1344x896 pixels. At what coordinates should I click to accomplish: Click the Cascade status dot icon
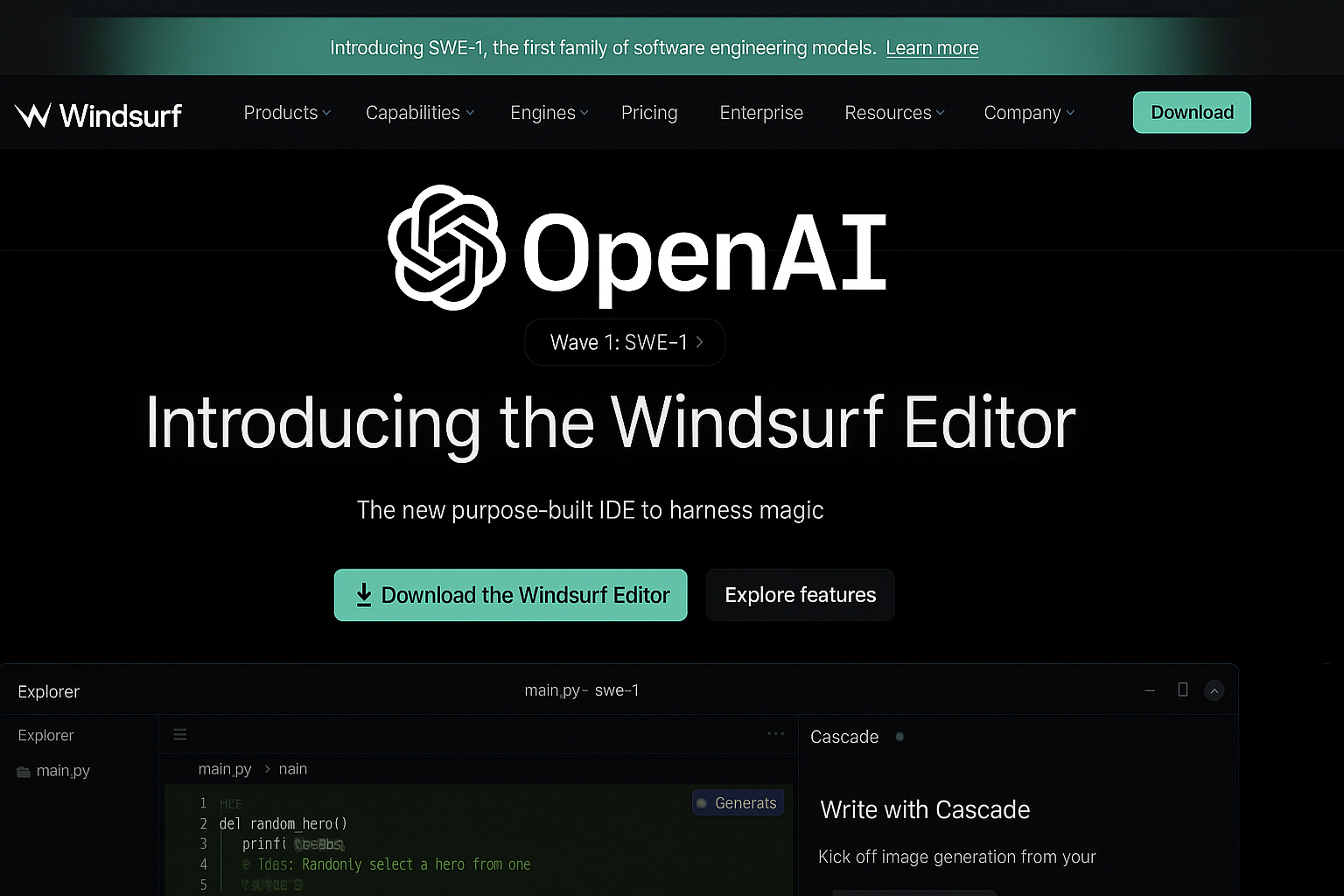(x=899, y=737)
